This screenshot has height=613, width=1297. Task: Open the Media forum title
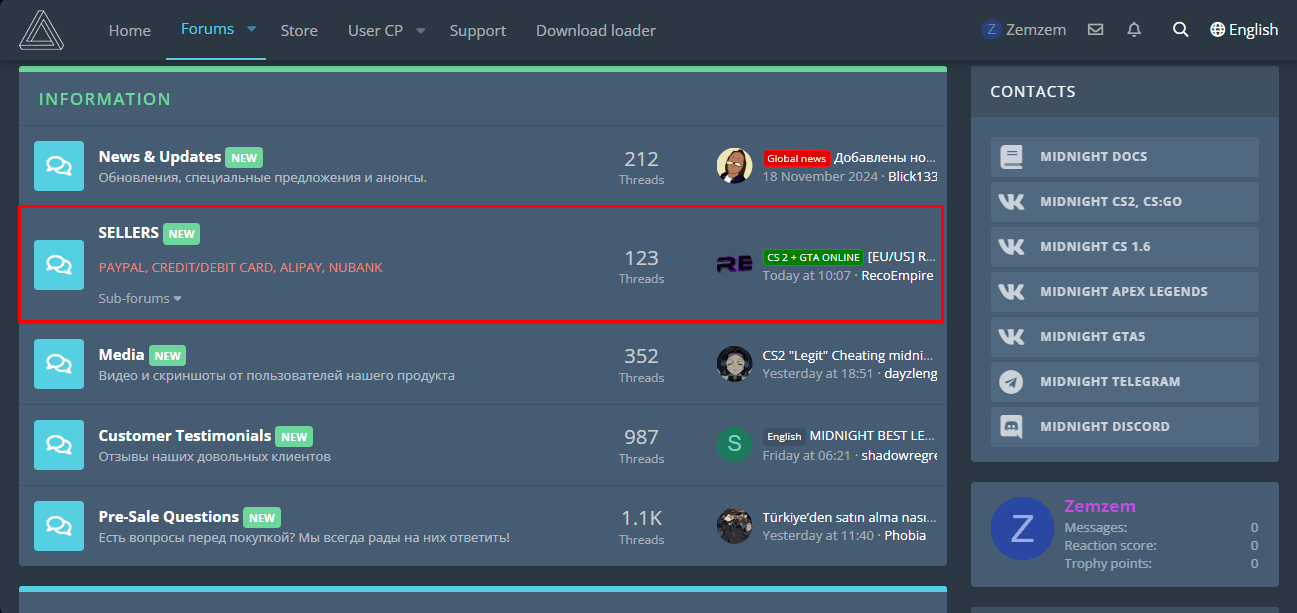(122, 354)
